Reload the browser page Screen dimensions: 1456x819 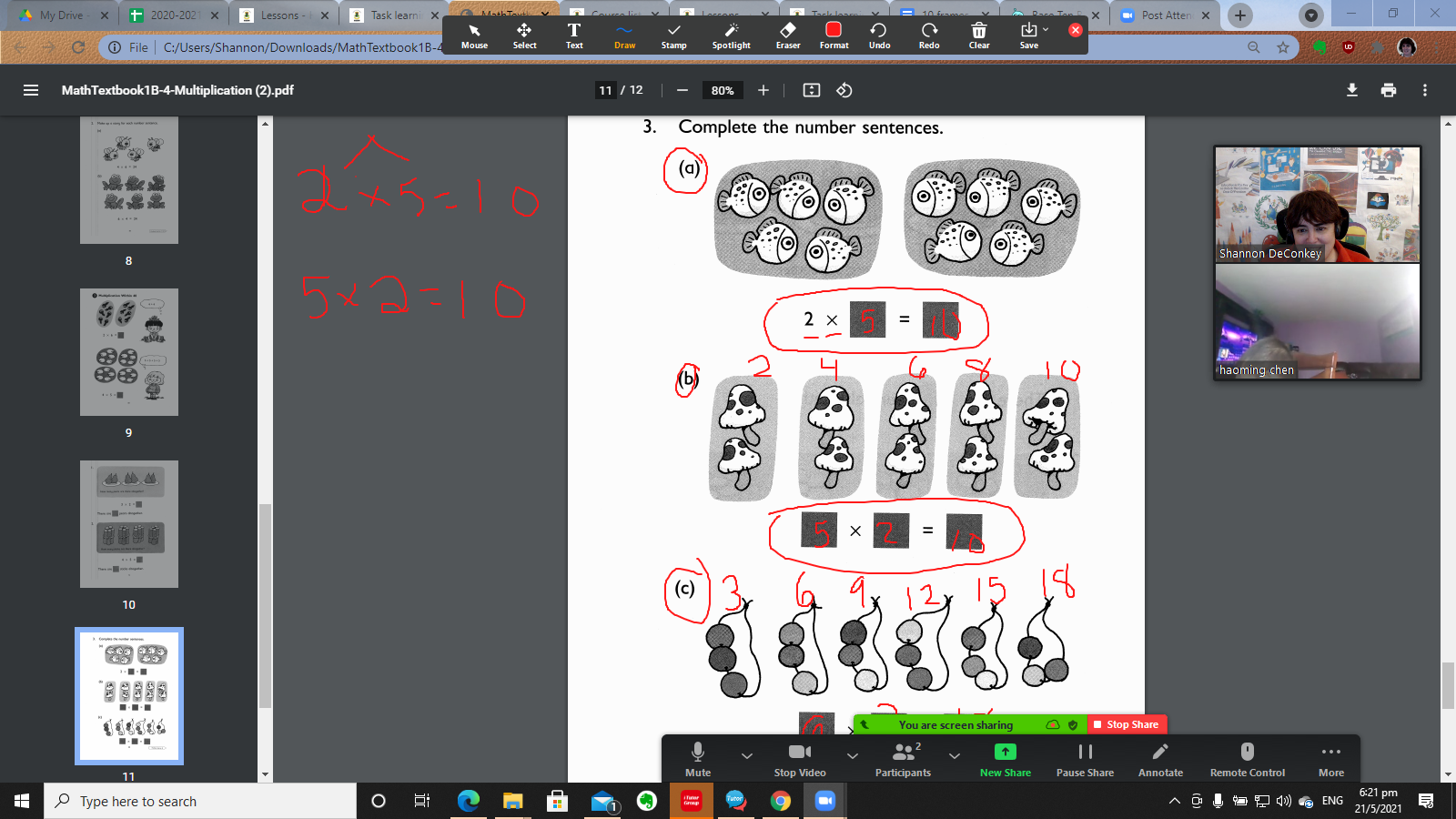pos(78,47)
